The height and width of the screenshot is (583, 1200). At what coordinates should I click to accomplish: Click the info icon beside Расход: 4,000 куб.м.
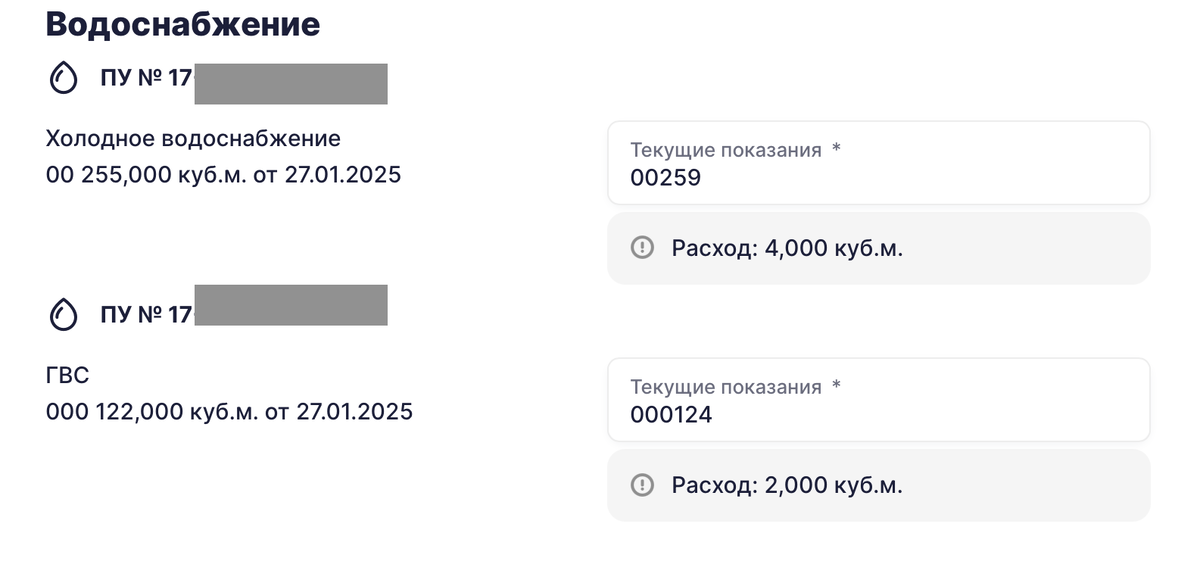pos(642,248)
